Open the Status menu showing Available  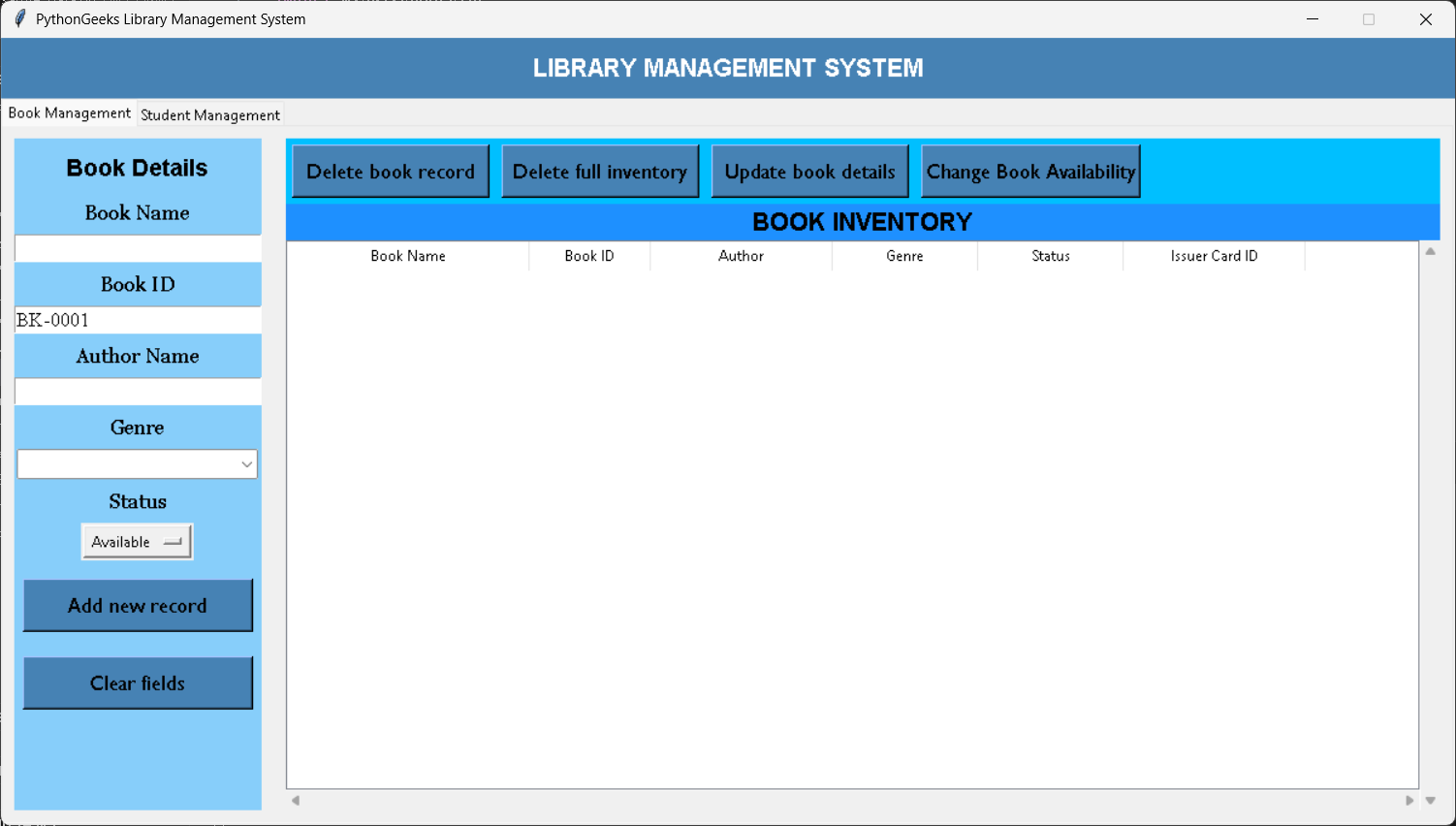(137, 542)
